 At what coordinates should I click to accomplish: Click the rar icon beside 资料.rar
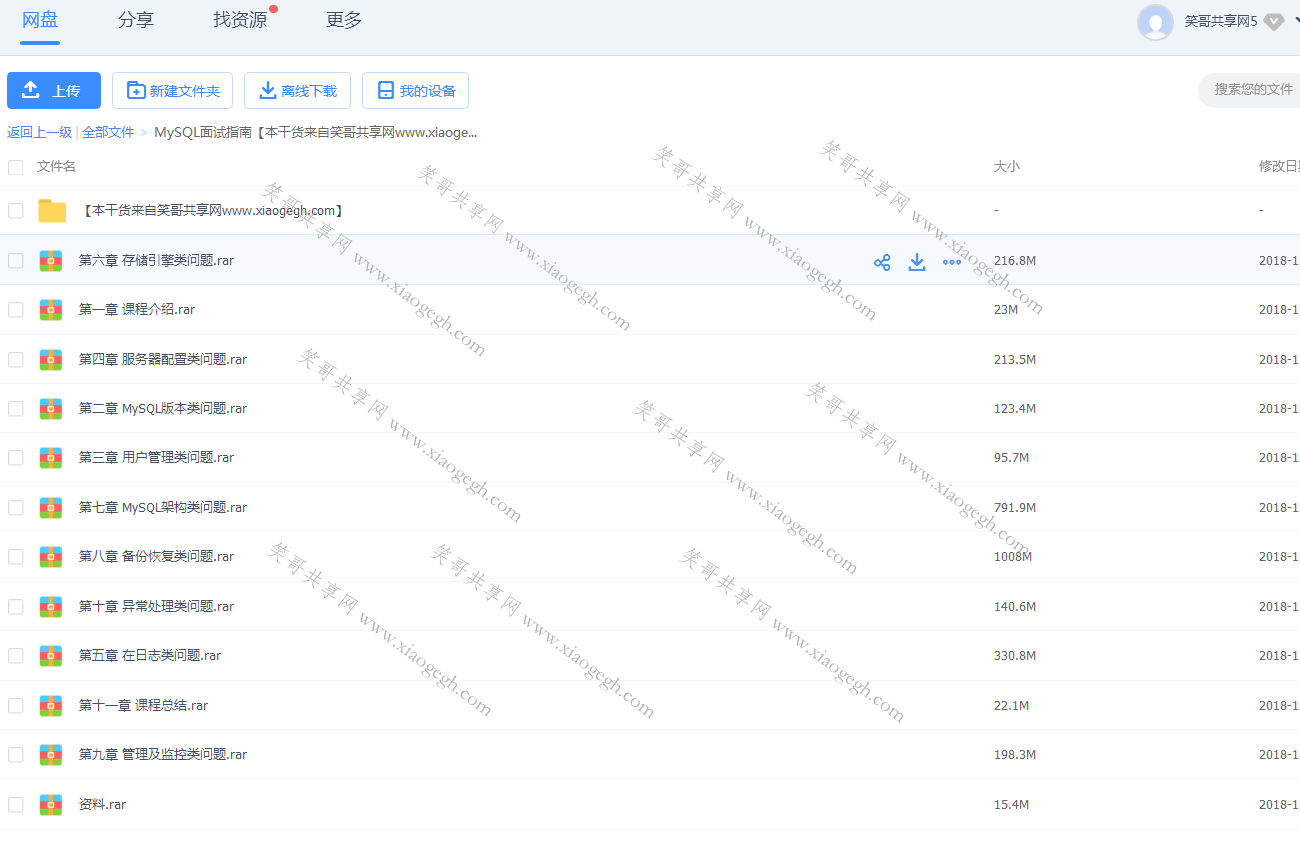coord(51,804)
